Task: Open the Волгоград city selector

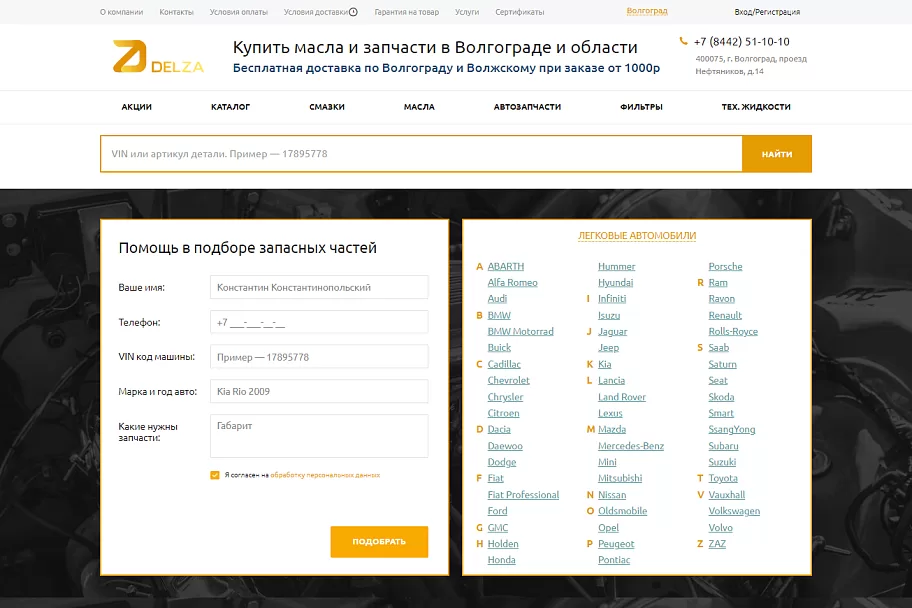Action: click(647, 11)
